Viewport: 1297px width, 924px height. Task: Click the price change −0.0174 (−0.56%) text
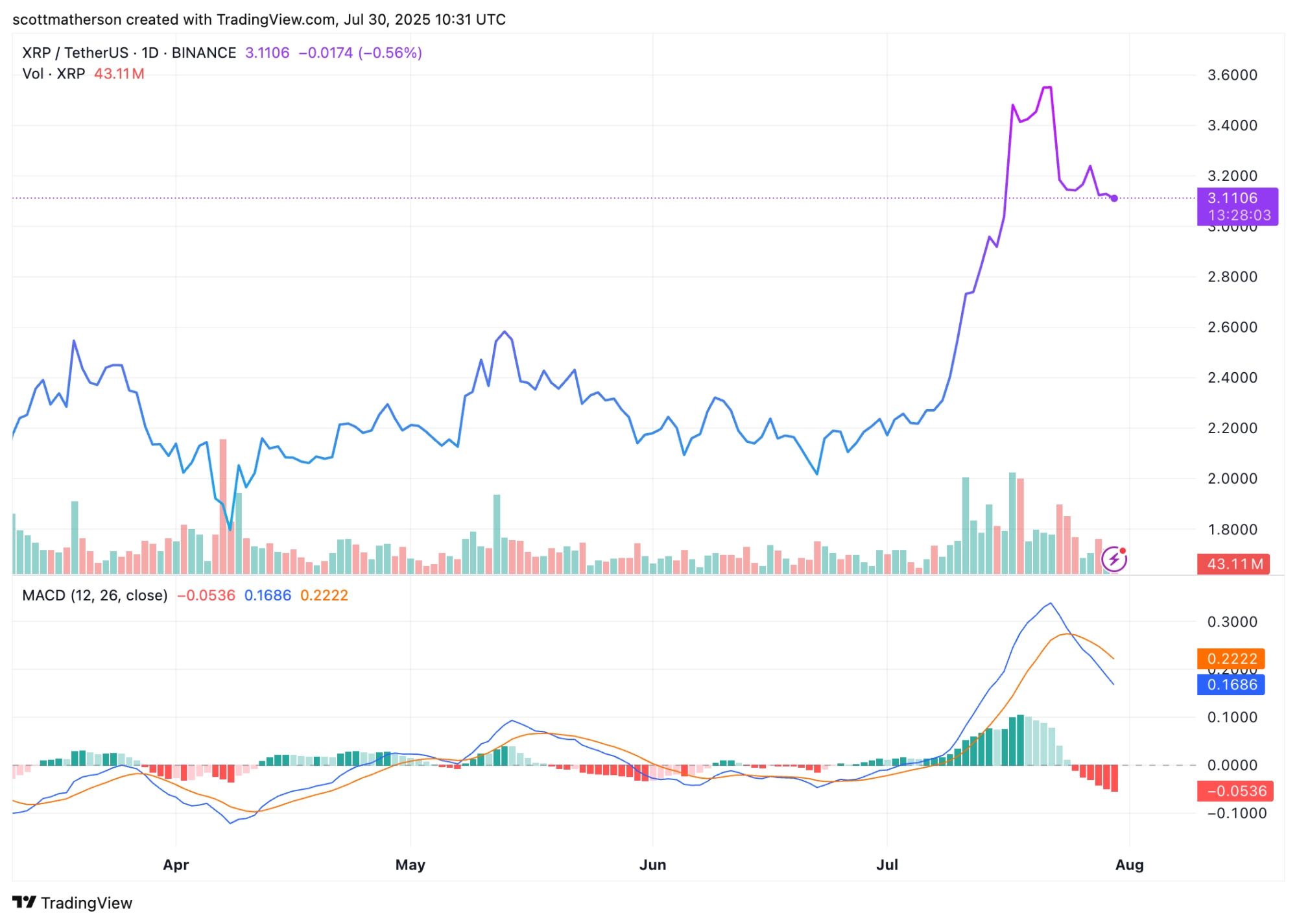pyautogui.click(x=360, y=53)
